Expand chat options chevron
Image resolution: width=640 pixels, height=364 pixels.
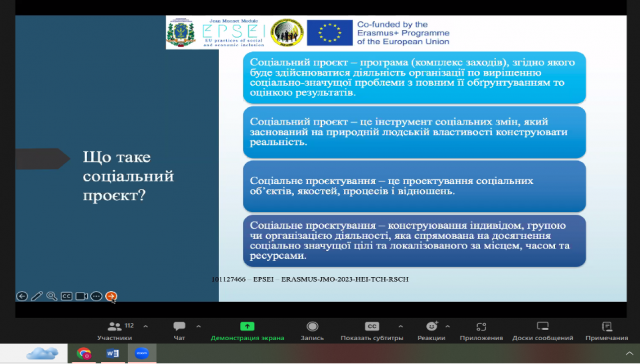pos(198,326)
